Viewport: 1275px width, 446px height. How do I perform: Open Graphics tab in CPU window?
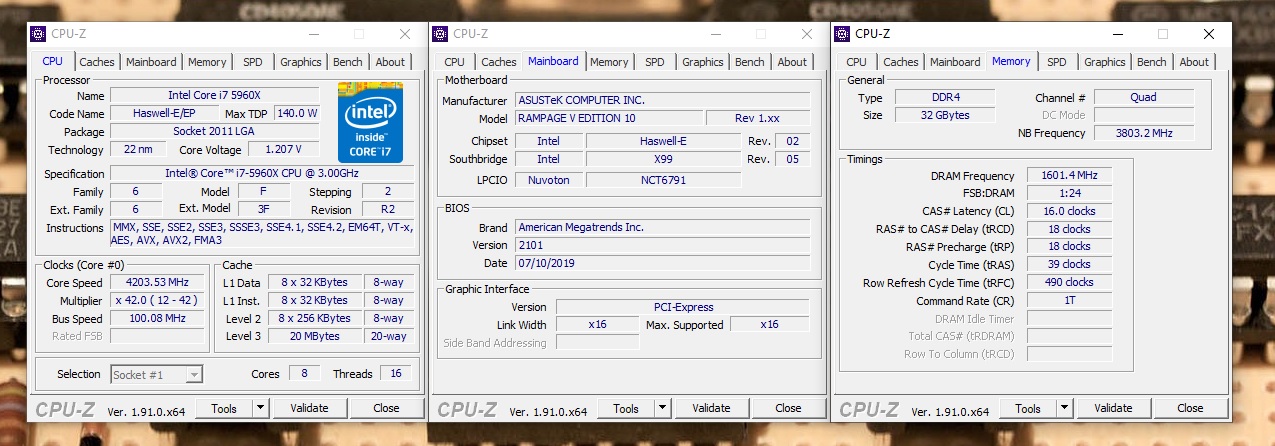[300, 62]
